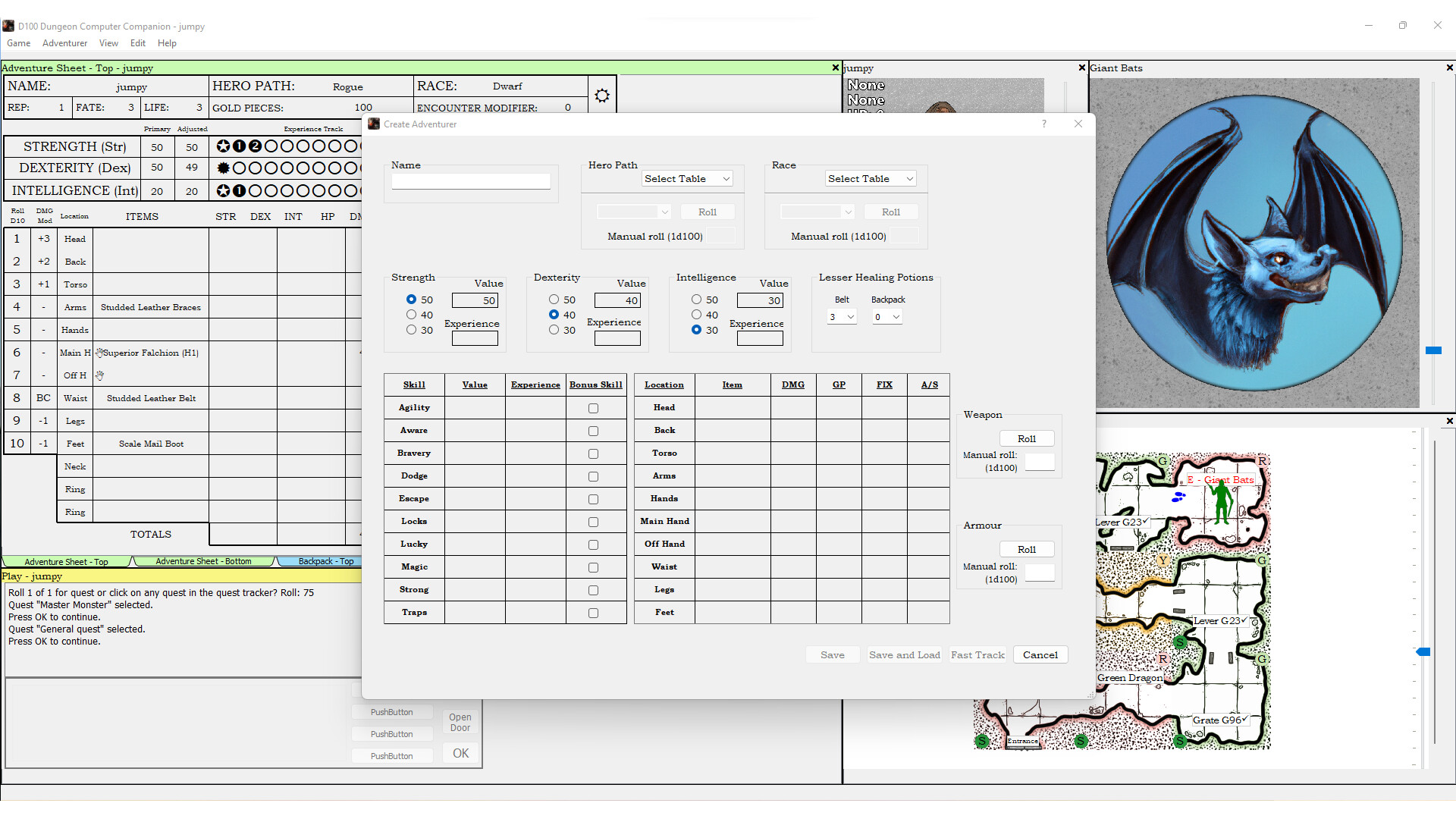Click the Fast Track button
Screen dimensions: 1456x819
[x=977, y=654]
